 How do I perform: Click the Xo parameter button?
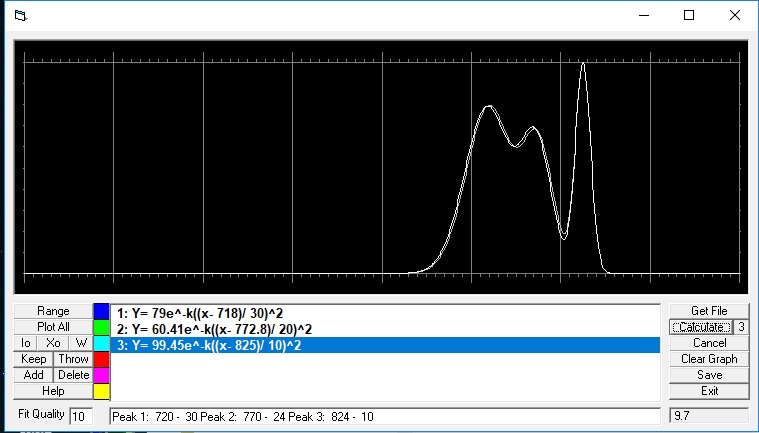[x=53, y=343]
